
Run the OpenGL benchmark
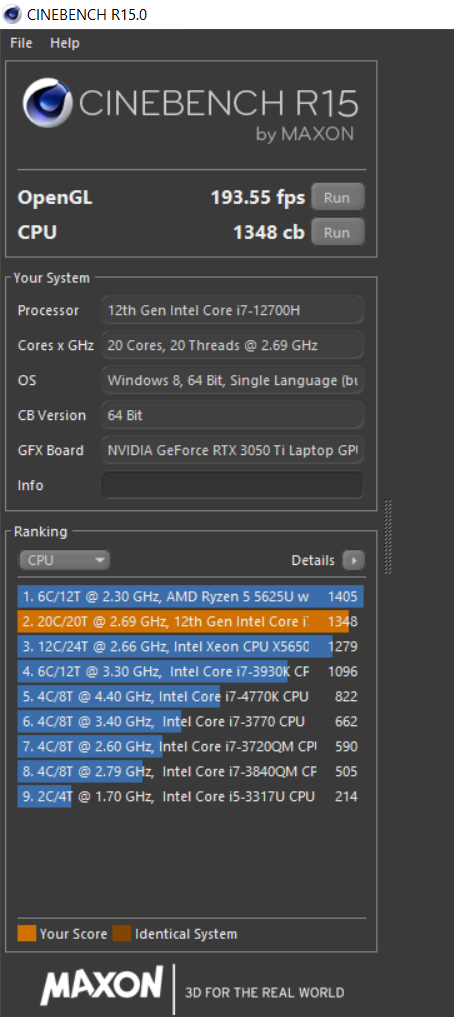pyautogui.click(x=337, y=197)
